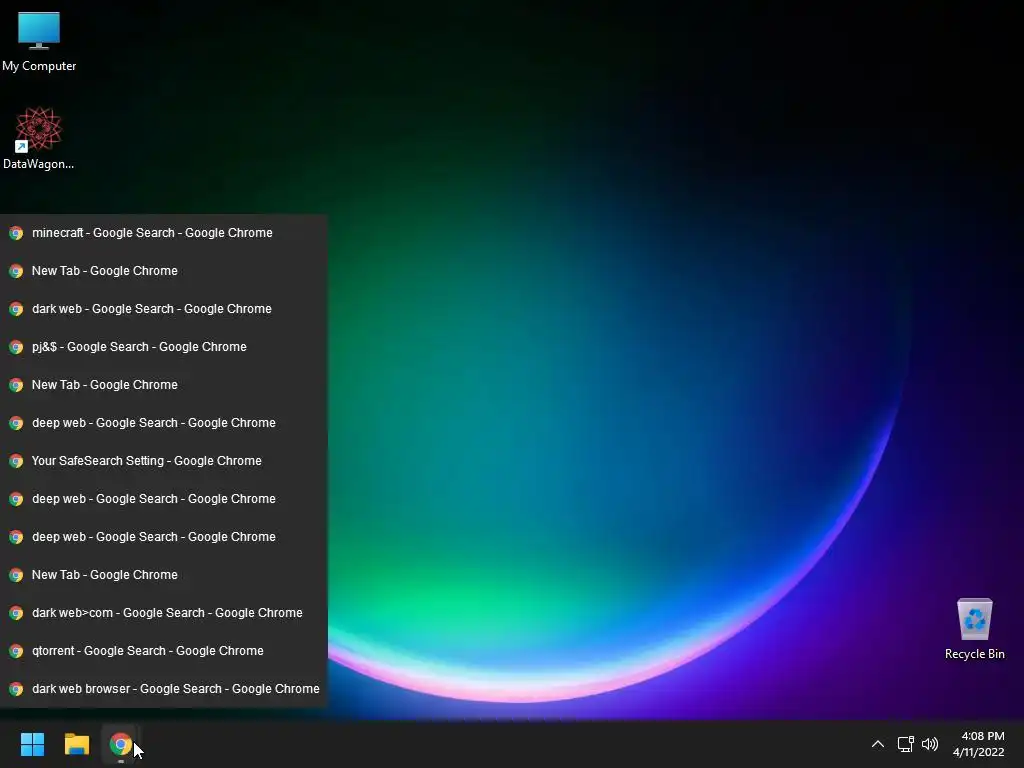Click Chrome icon beside the pj&$ entry
Screen dimensions: 1024x768
[x=16, y=347]
